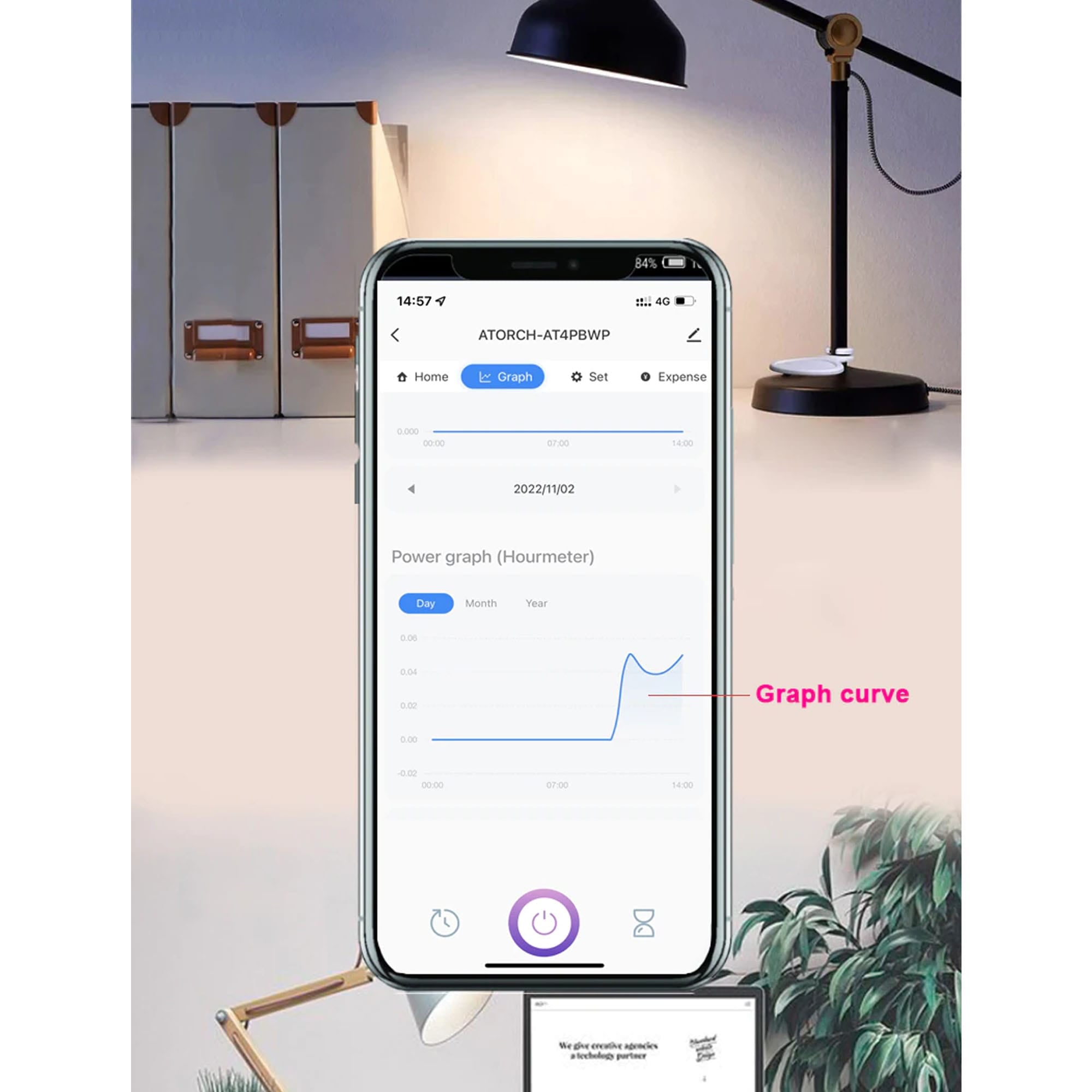
Task: Tap the date selector 2022/11/02
Action: 546,489
